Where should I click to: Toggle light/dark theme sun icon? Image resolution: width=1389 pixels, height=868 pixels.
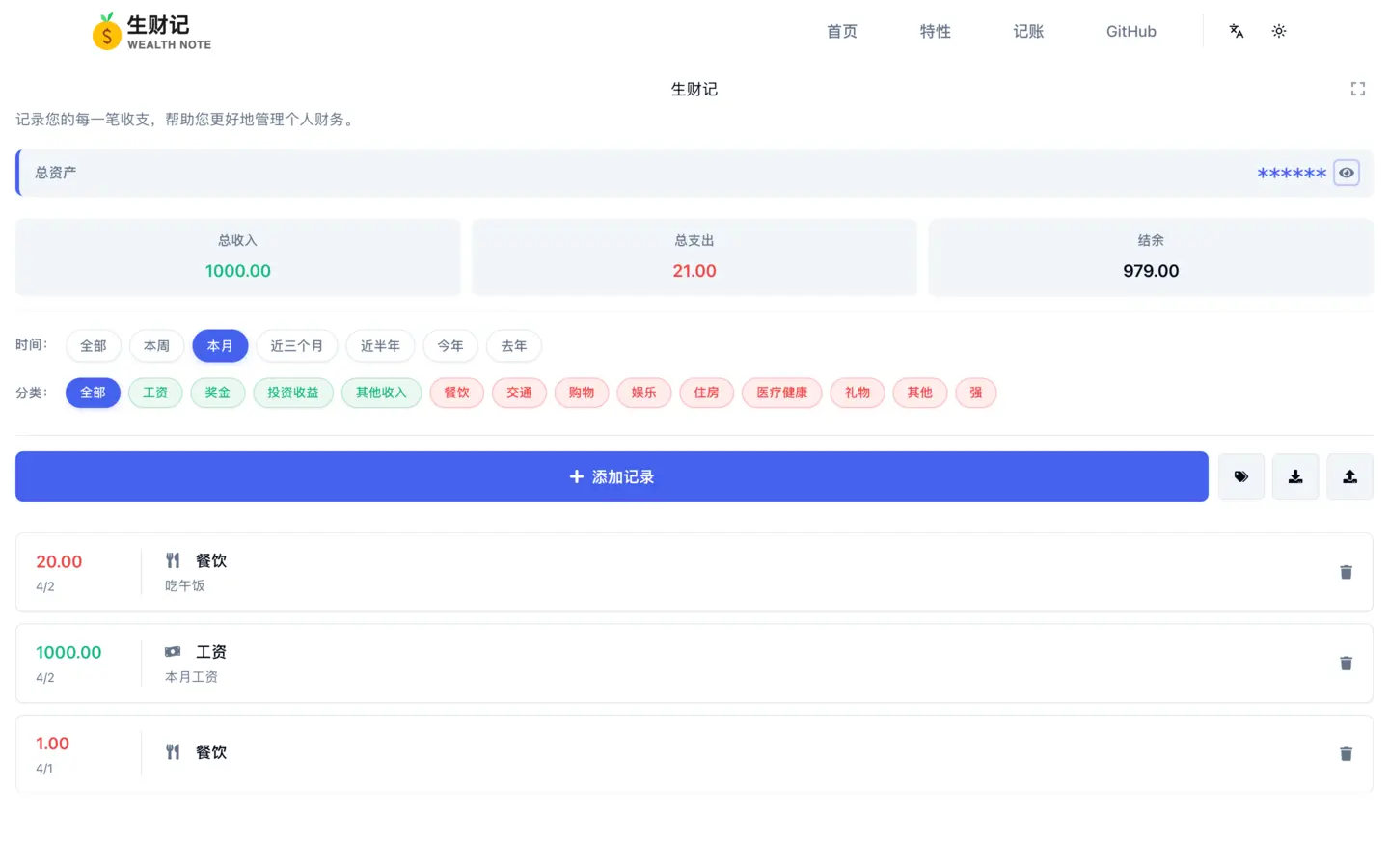click(1279, 31)
